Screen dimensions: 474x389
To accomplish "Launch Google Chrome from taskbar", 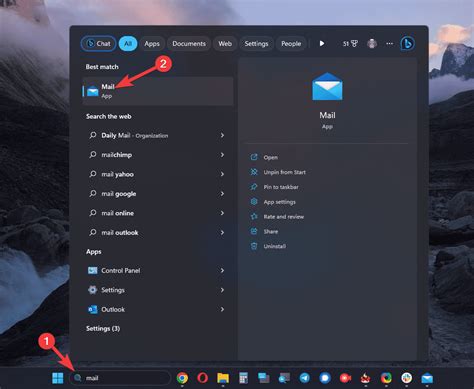I will coord(182,378).
